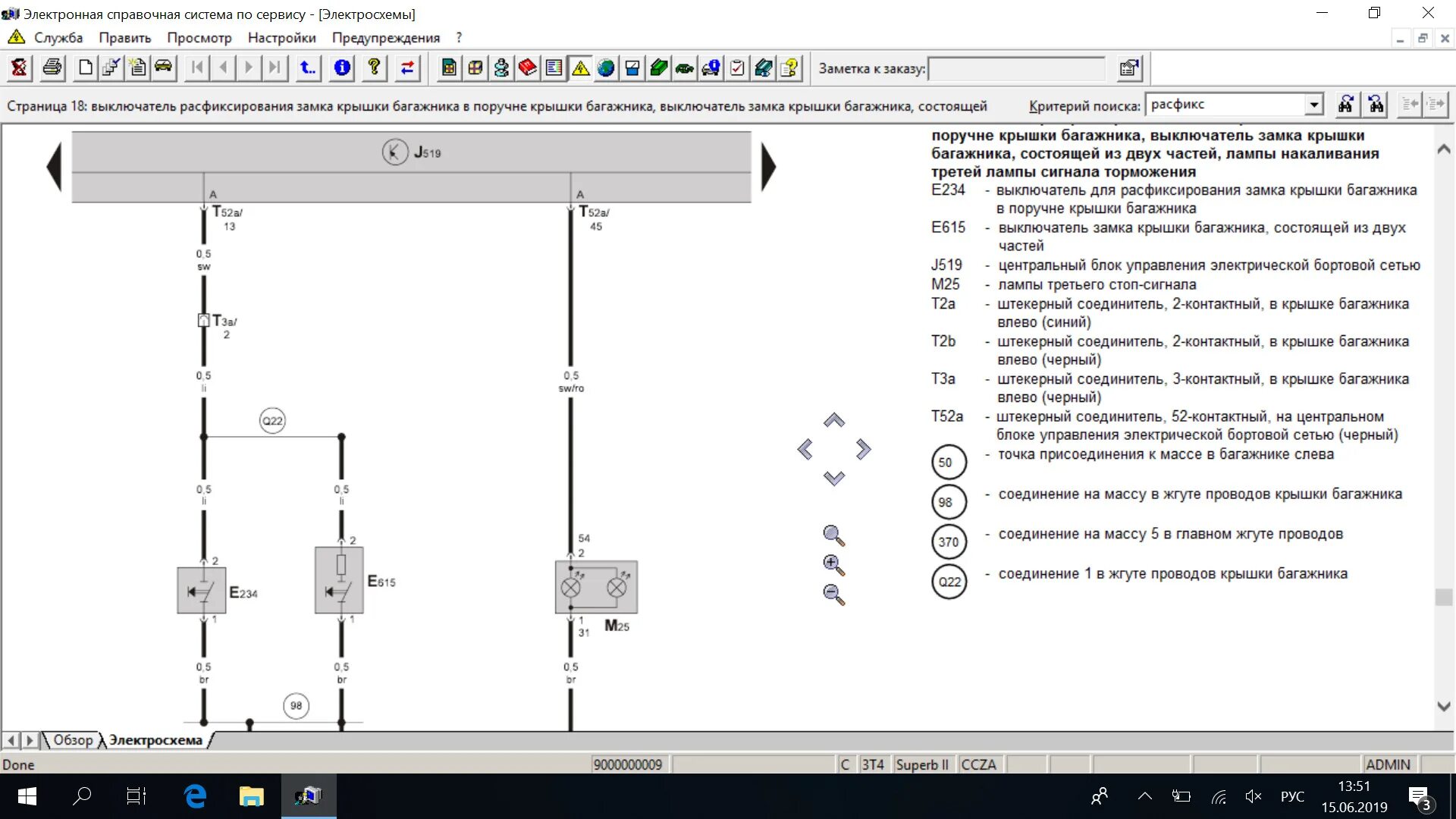Click the blue info icon
This screenshot has height=819, width=1456.
pyautogui.click(x=342, y=68)
